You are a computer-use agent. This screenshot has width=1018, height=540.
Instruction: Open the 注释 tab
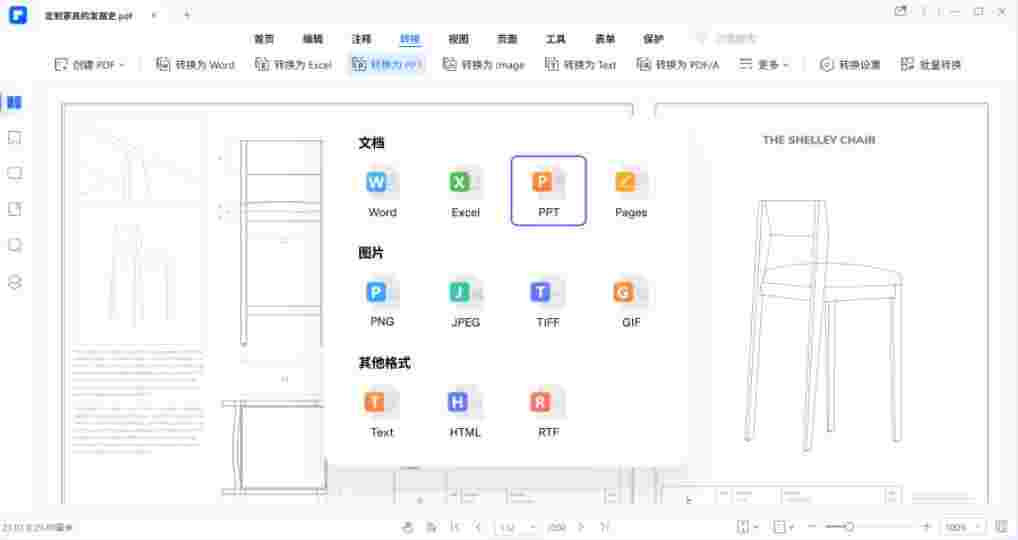(x=361, y=39)
